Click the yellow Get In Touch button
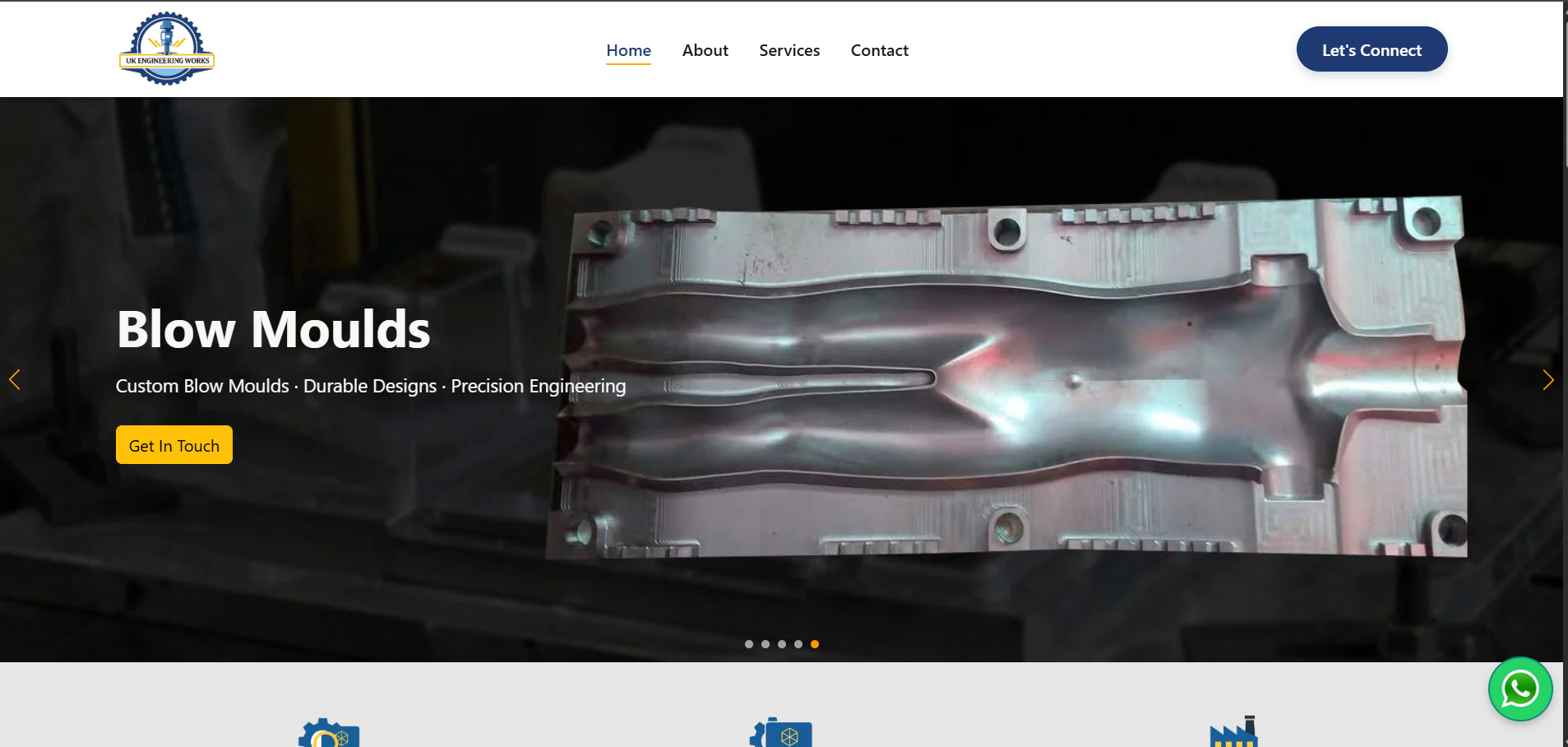The image size is (1568, 747). coord(173,444)
